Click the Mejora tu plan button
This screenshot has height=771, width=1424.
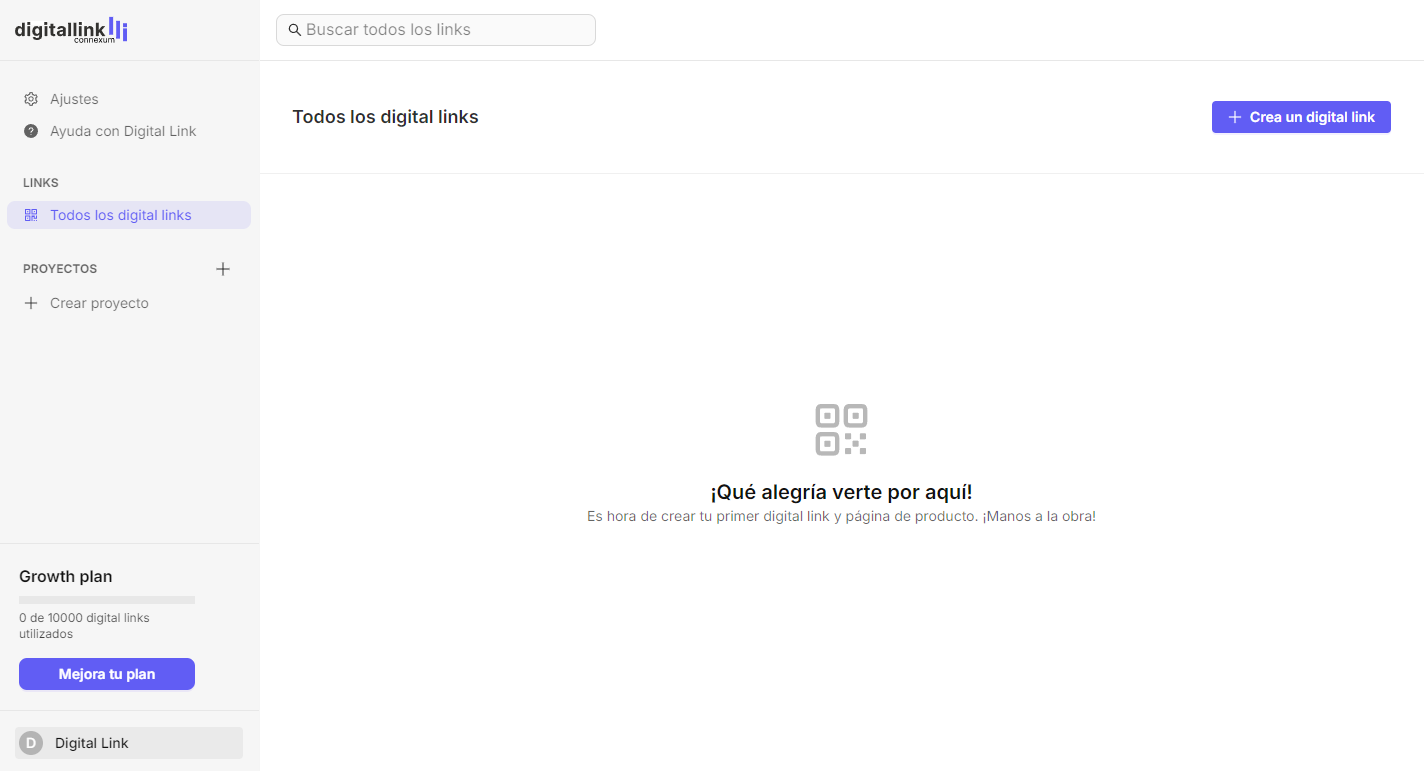pyautogui.click(x=107, y=674)
